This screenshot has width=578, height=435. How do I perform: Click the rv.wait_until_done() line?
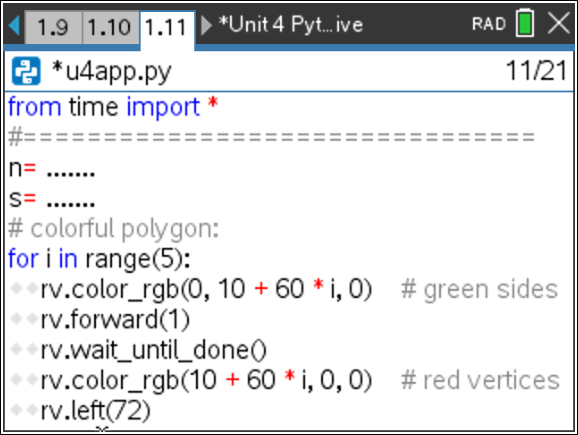click(153, 350)
